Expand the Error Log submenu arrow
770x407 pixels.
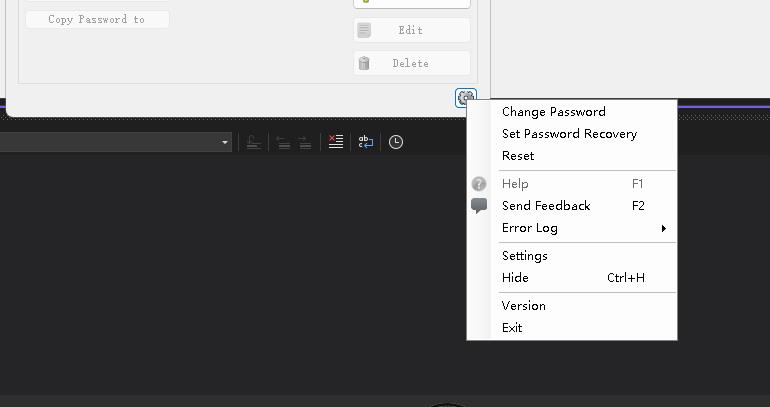[x=663, y=228]
